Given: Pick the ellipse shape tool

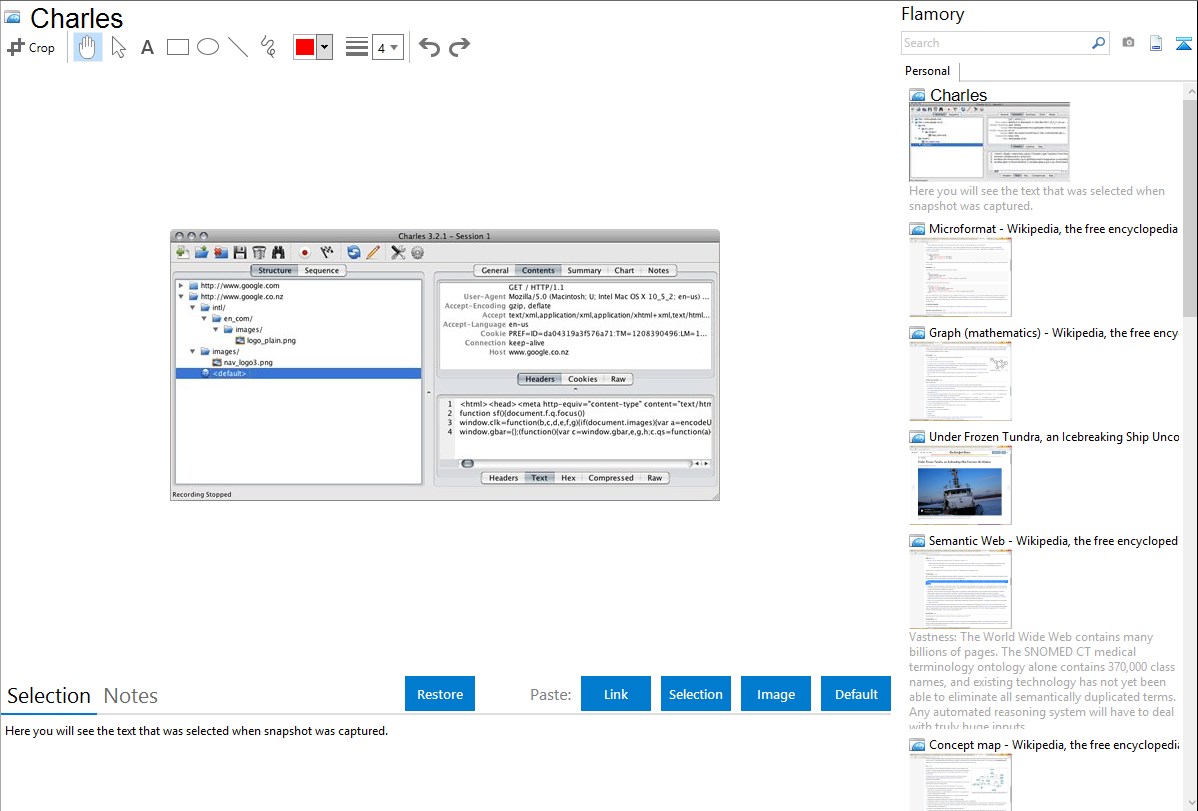Looking at the screenshot, I should (x=208, y=47).
